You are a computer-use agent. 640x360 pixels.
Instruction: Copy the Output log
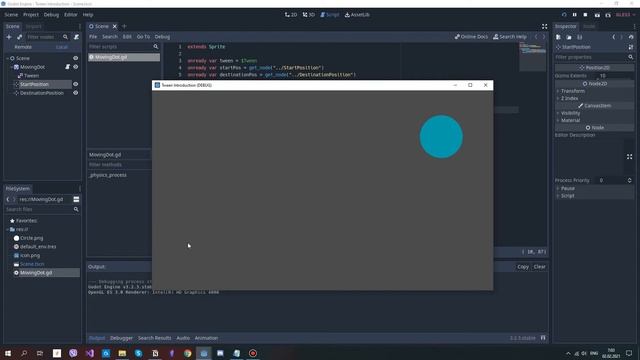click(x=523, y=267)
